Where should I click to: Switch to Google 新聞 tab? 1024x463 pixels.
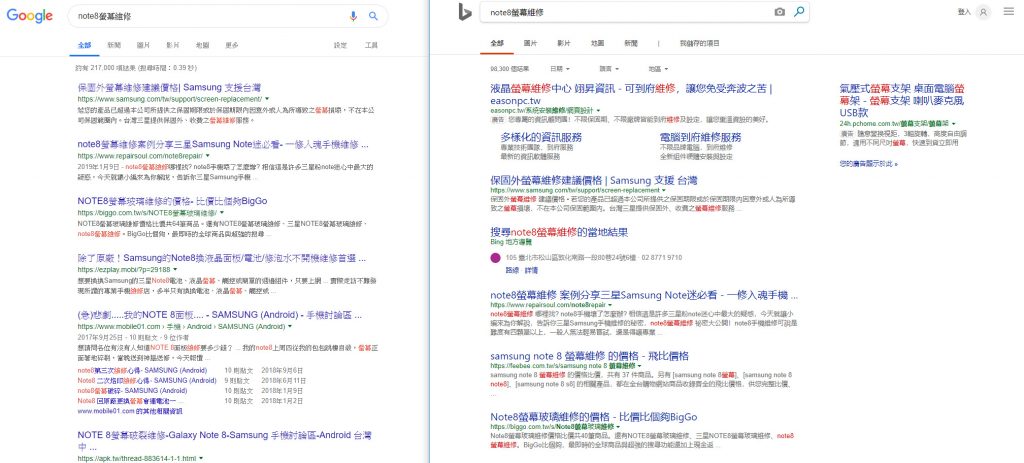(x=114, y=45)
